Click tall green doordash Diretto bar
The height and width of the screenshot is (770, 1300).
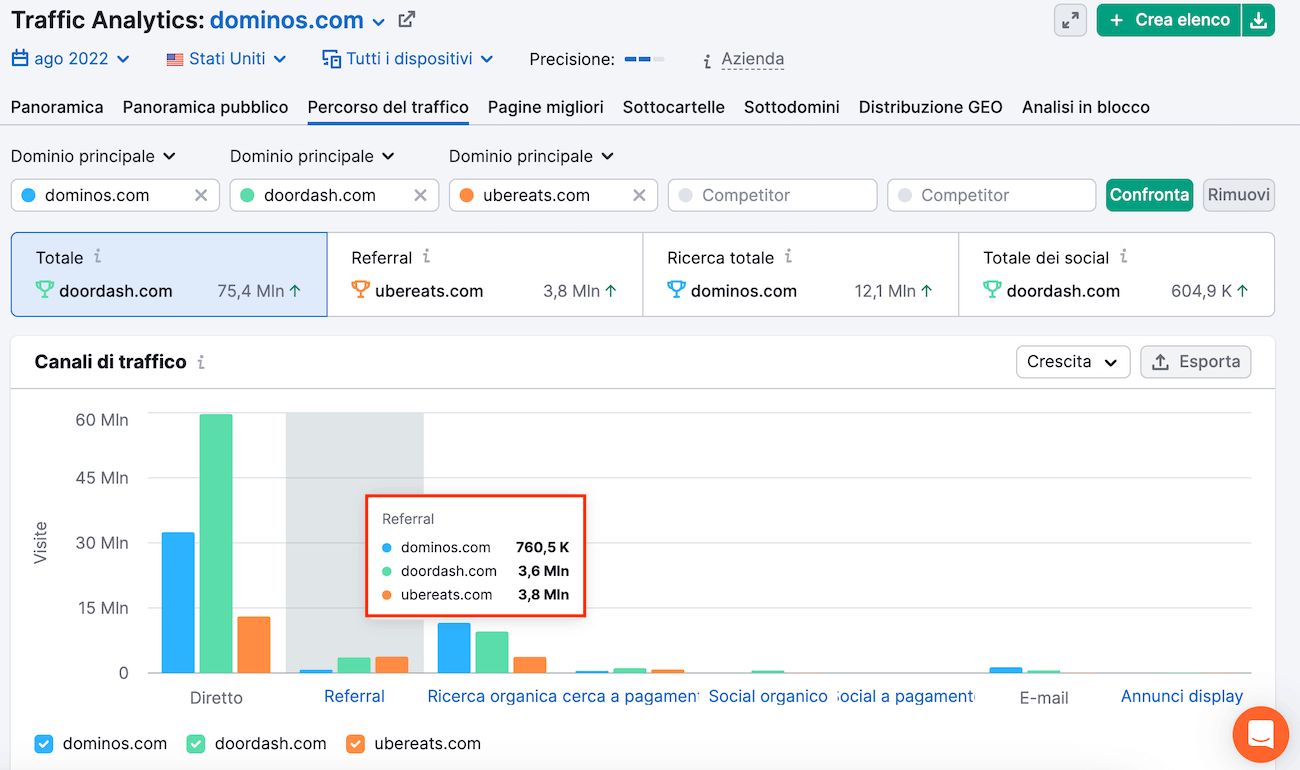[216, 543]
